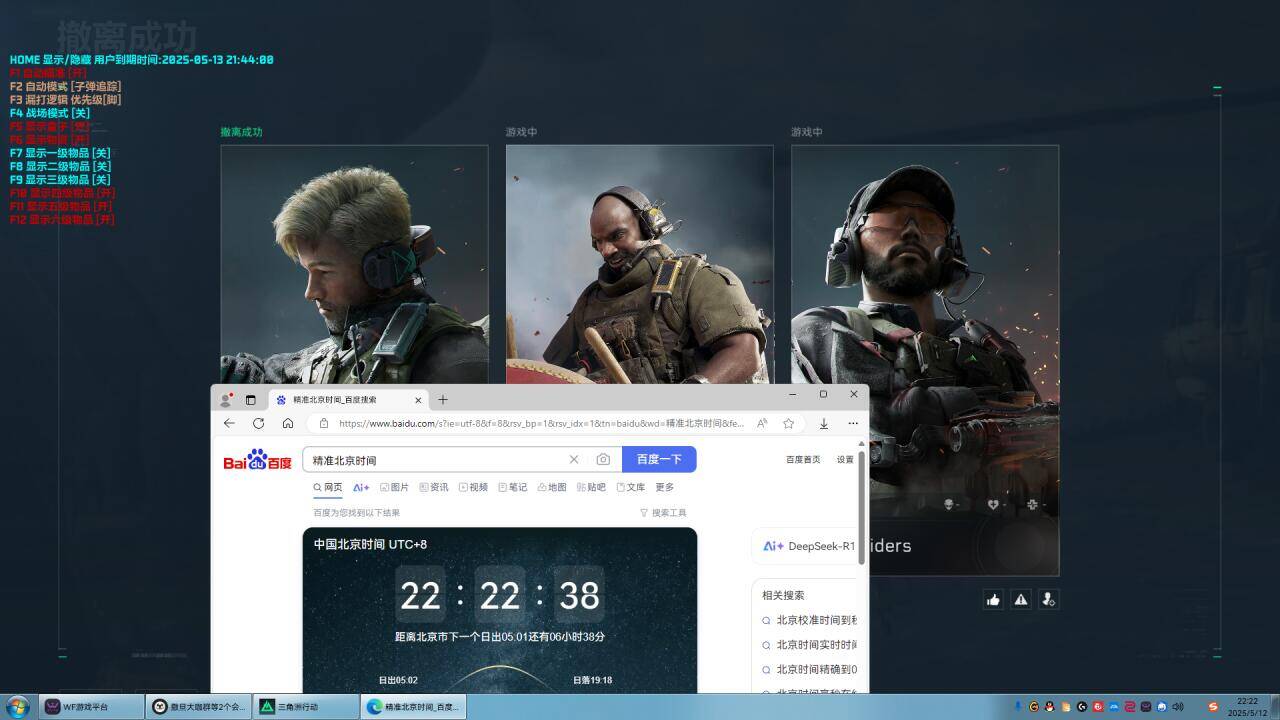Click the camera image search icon
This screenshot has width=1280, height=720.
[603, 459]
